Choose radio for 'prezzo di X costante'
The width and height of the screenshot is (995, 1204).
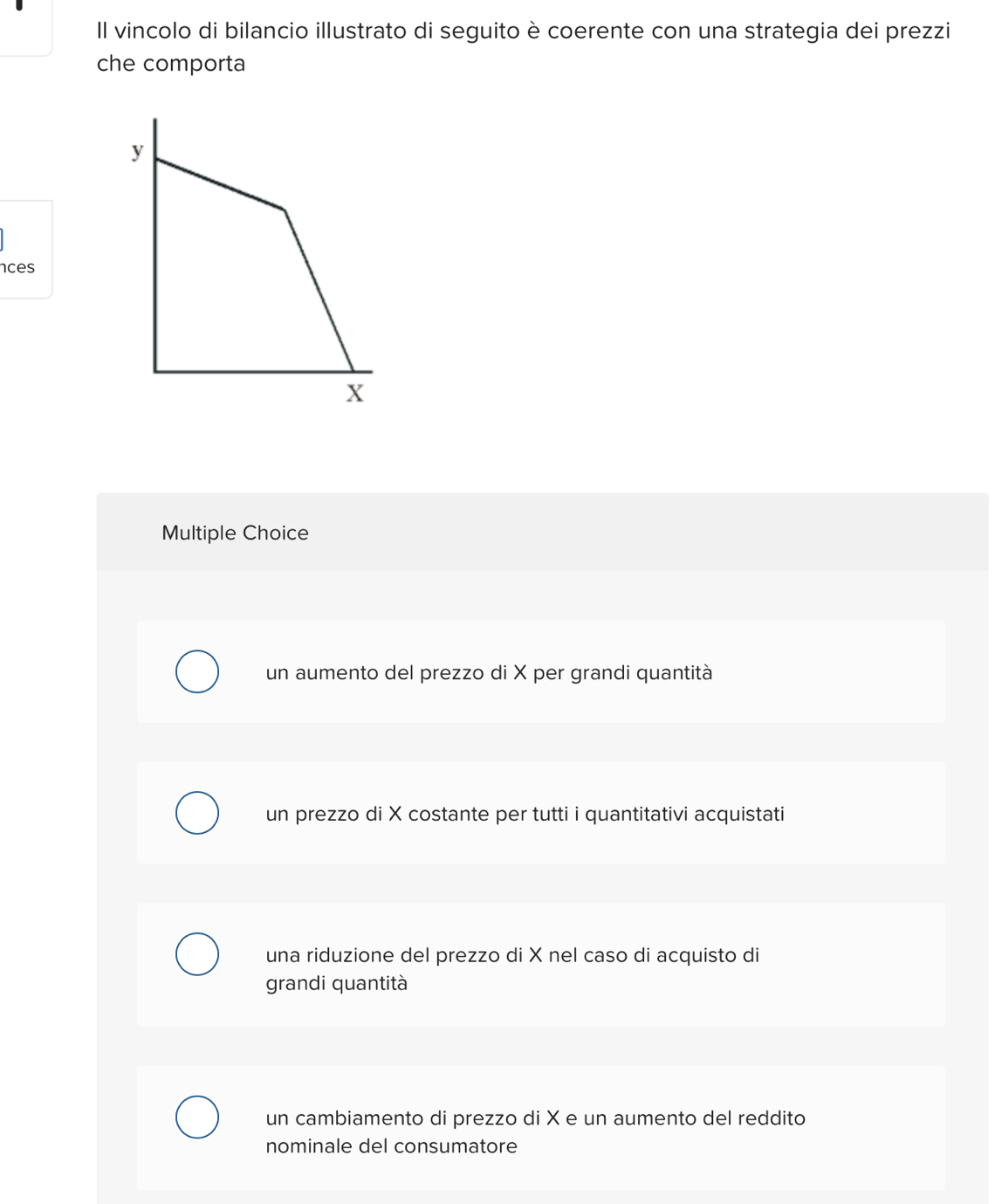(x=197, y=813)
